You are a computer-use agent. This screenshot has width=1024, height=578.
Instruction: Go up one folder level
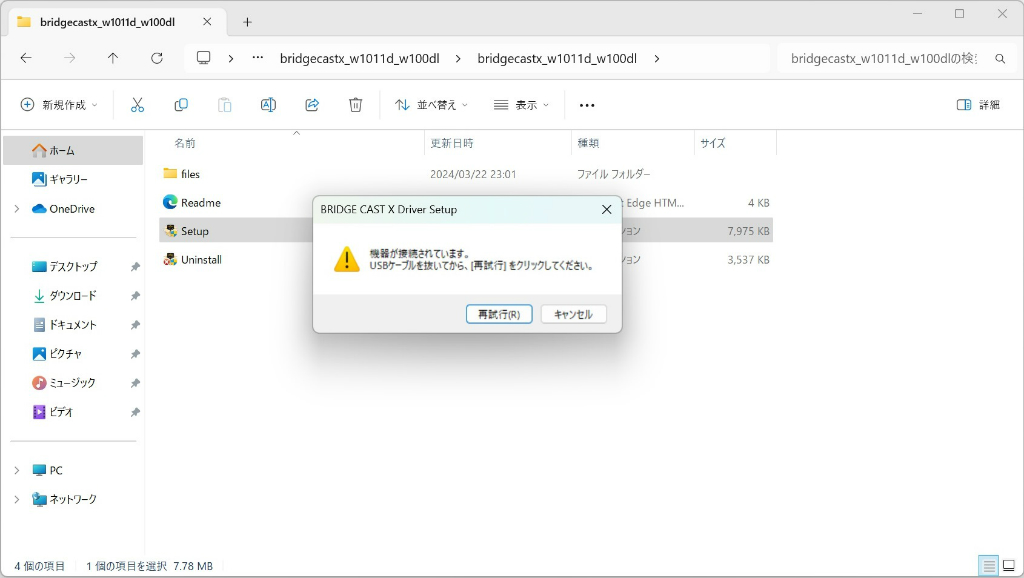click(113, 58)
